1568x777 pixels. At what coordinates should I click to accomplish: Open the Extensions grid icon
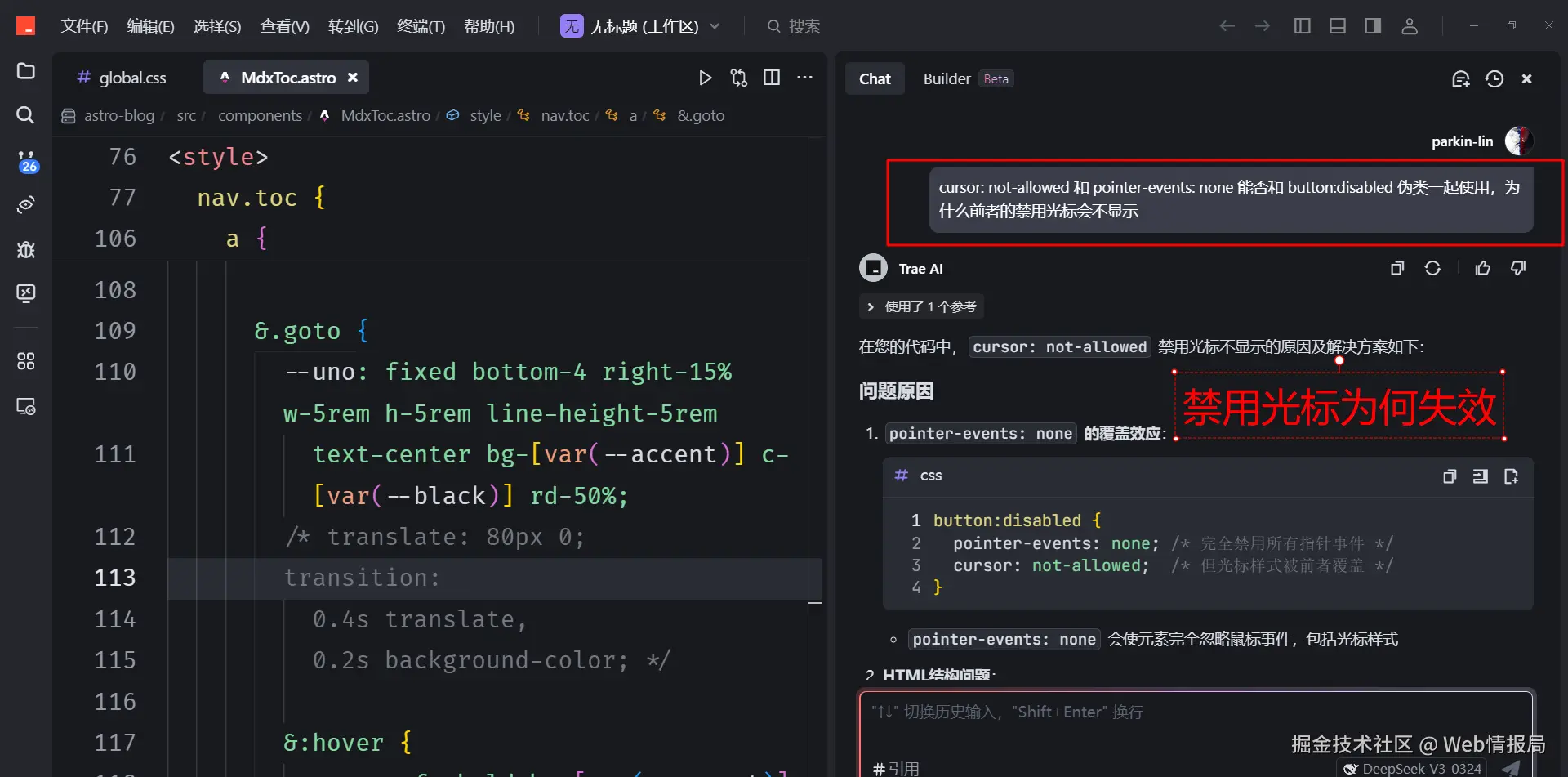point(24,360)
